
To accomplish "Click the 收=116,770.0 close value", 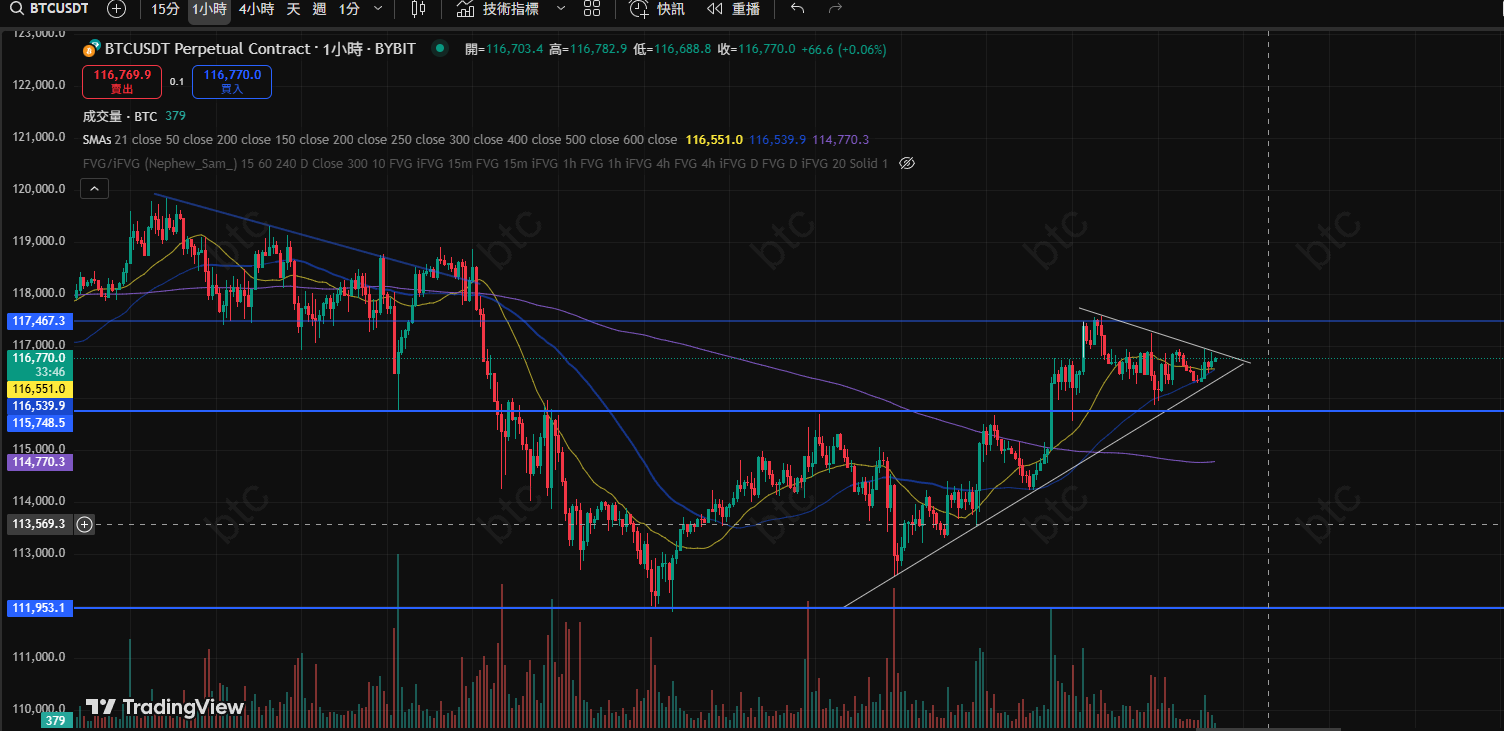I will pyautogui.click(x=756, y=49).
